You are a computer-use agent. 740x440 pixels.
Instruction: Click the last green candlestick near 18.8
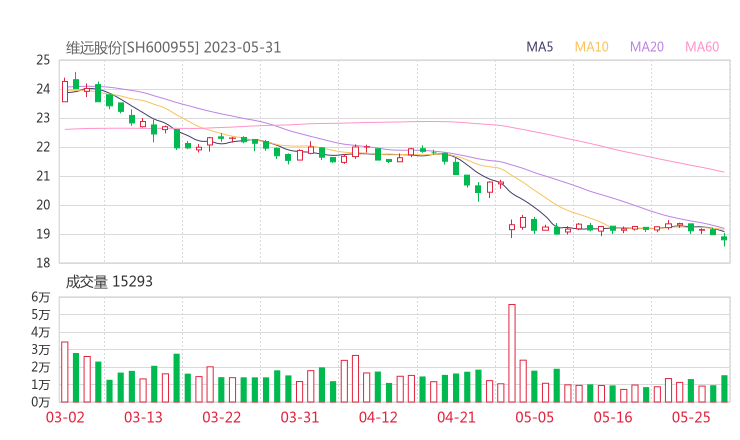(x=724, y=239)
